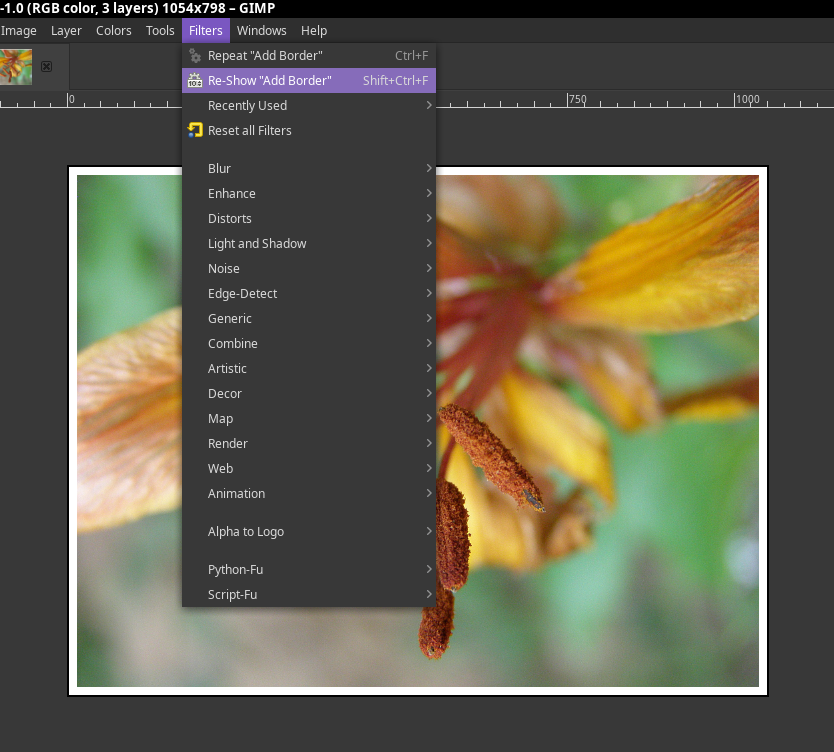This screenshot has height=752, width=834.
Task: Open the Windows menu
Action: 262,30
